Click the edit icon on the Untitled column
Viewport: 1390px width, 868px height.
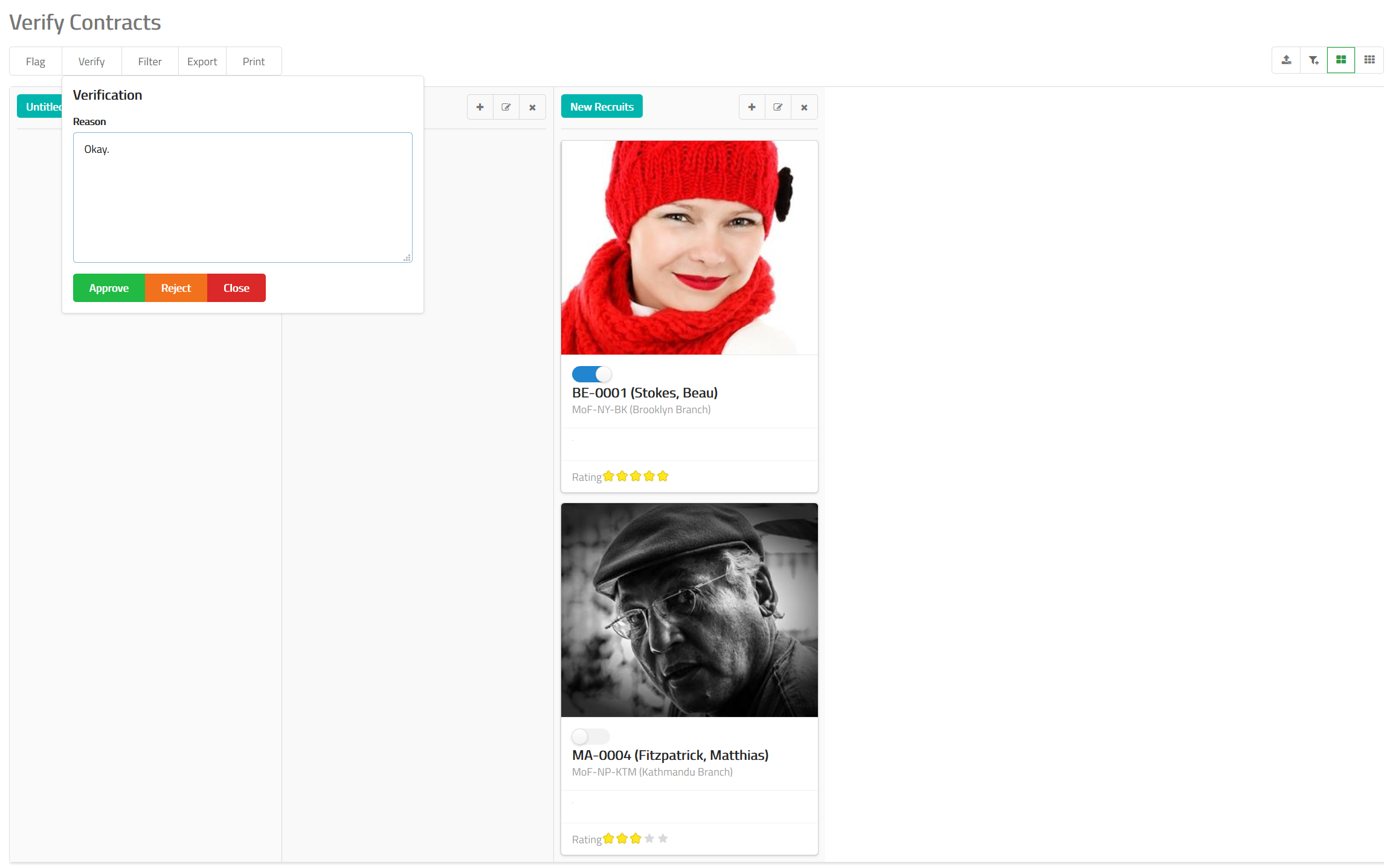506,107
